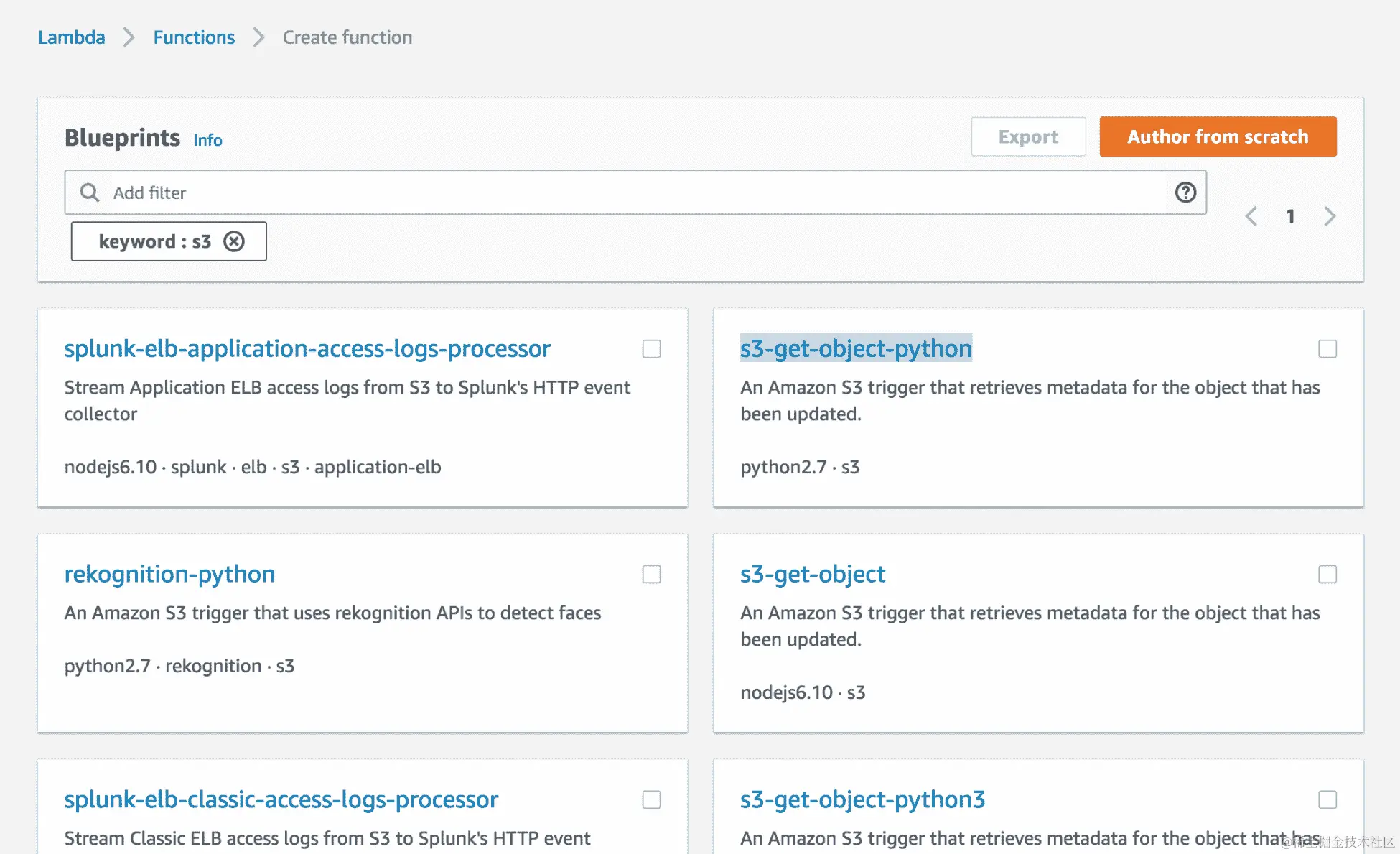Screen dimensions: 1400x854
Task: Remove the keyword s3 filter tag
Action: (234, 241)
